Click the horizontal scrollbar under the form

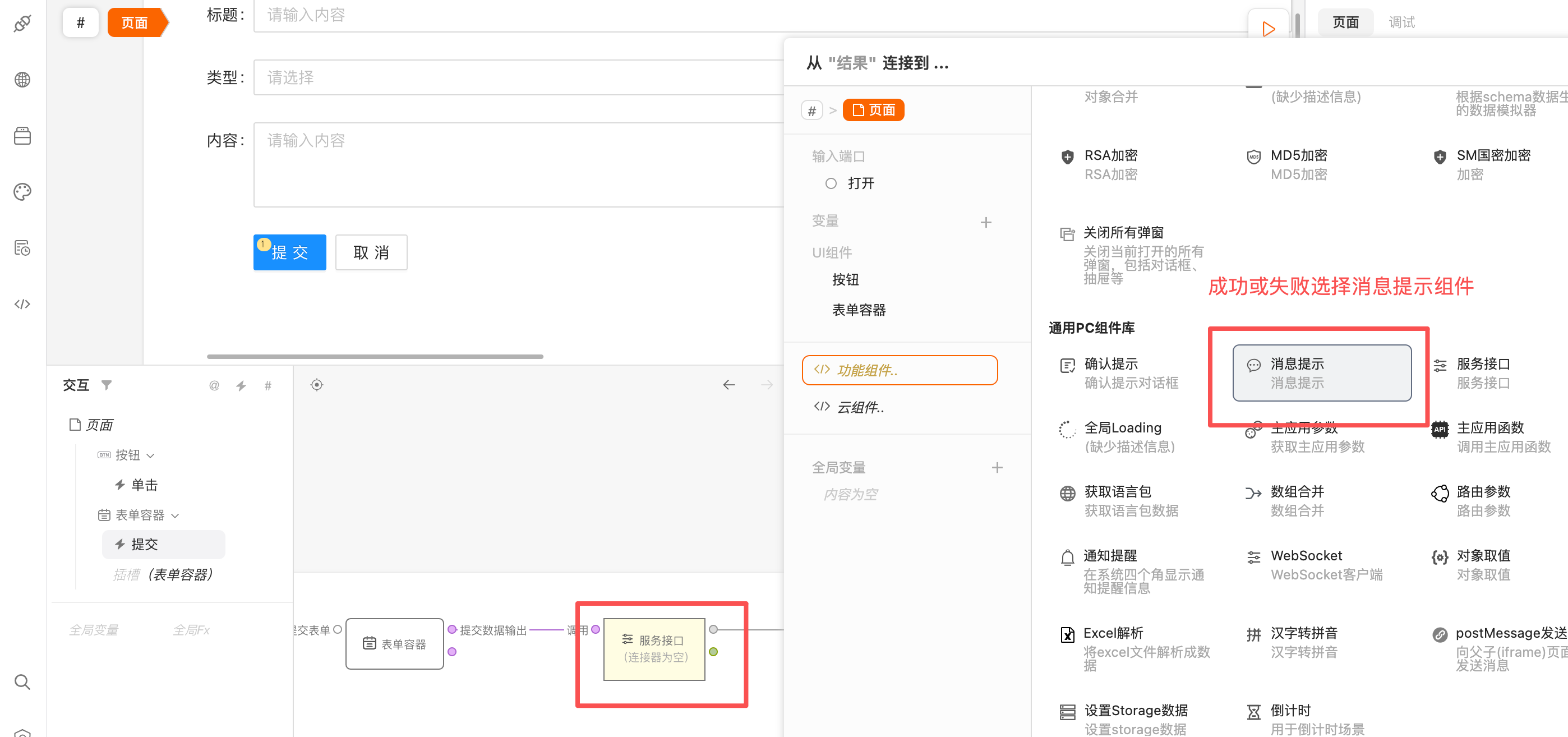click(375, 357)
